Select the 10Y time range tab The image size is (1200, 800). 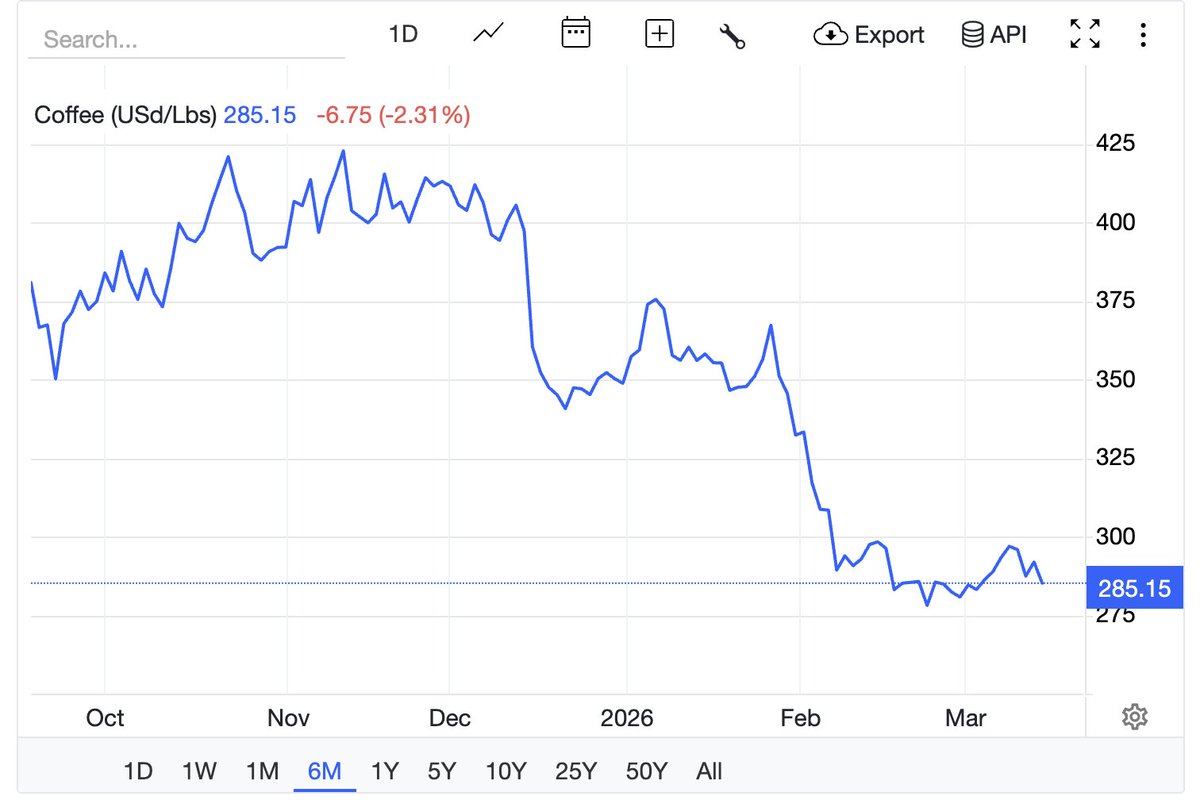(506, 771)
